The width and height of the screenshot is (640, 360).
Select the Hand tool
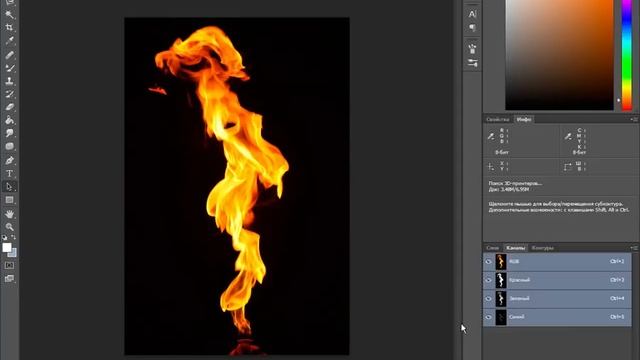(x=9, y=214)
